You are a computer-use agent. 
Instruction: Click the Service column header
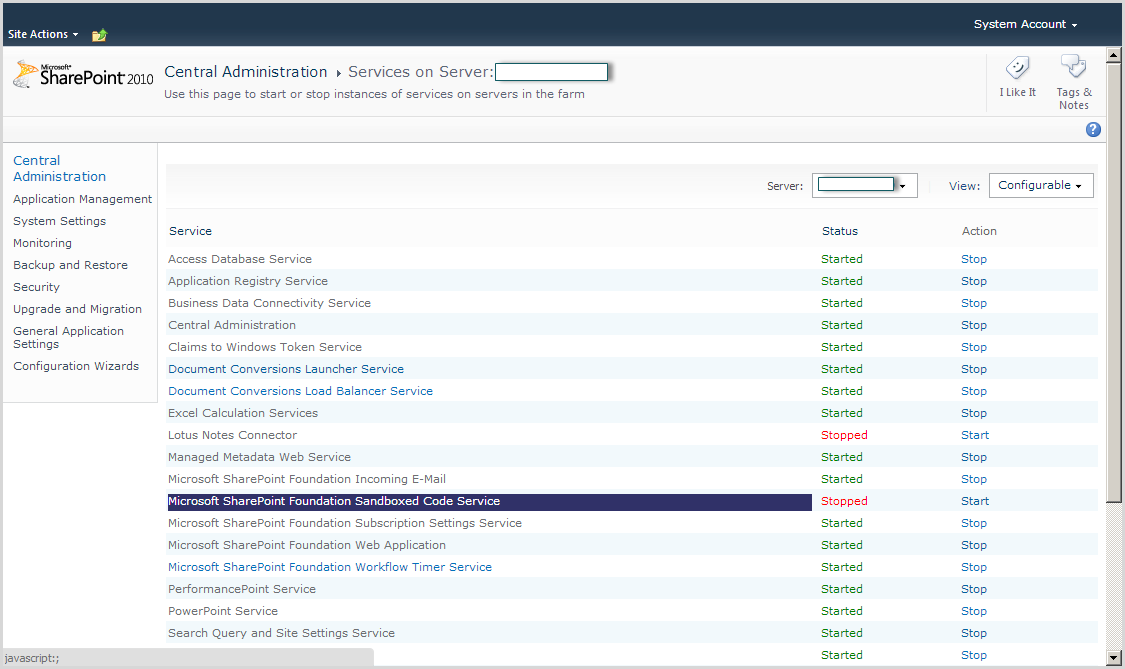[190, 231]
